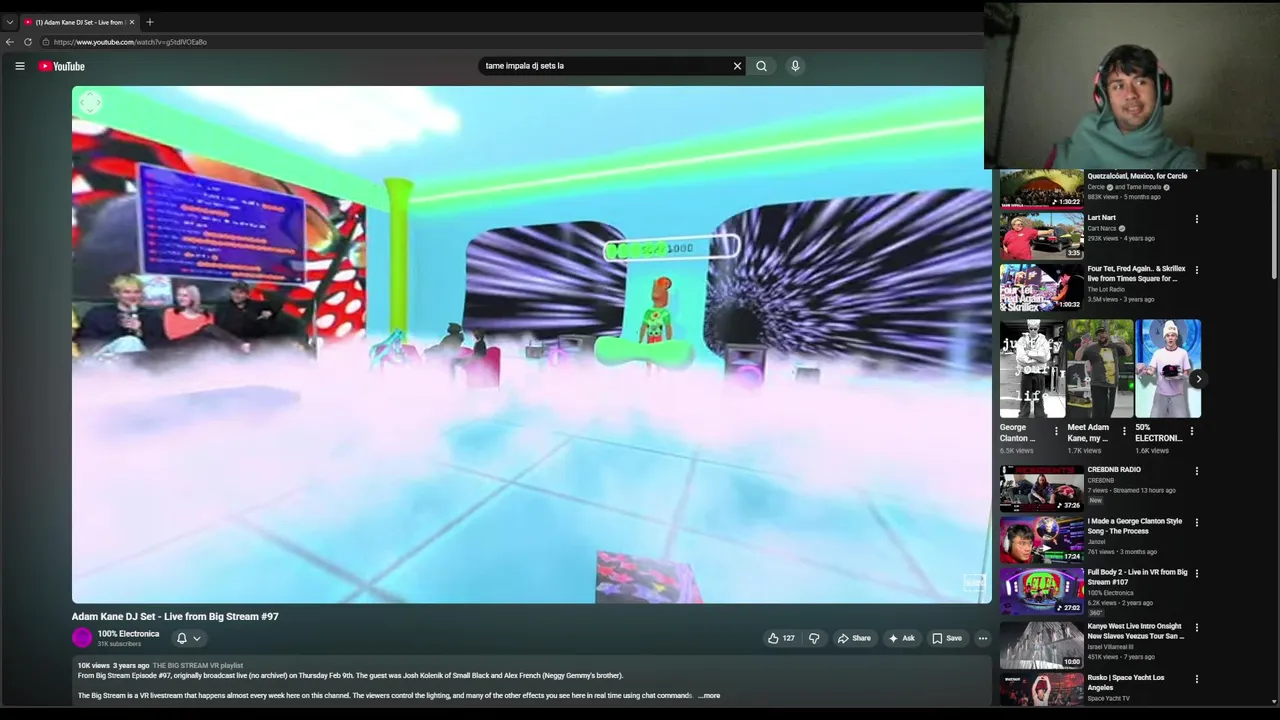The image size is (1280, 720).
Task: Click the Ask button
Action: (x=901, y=638)
